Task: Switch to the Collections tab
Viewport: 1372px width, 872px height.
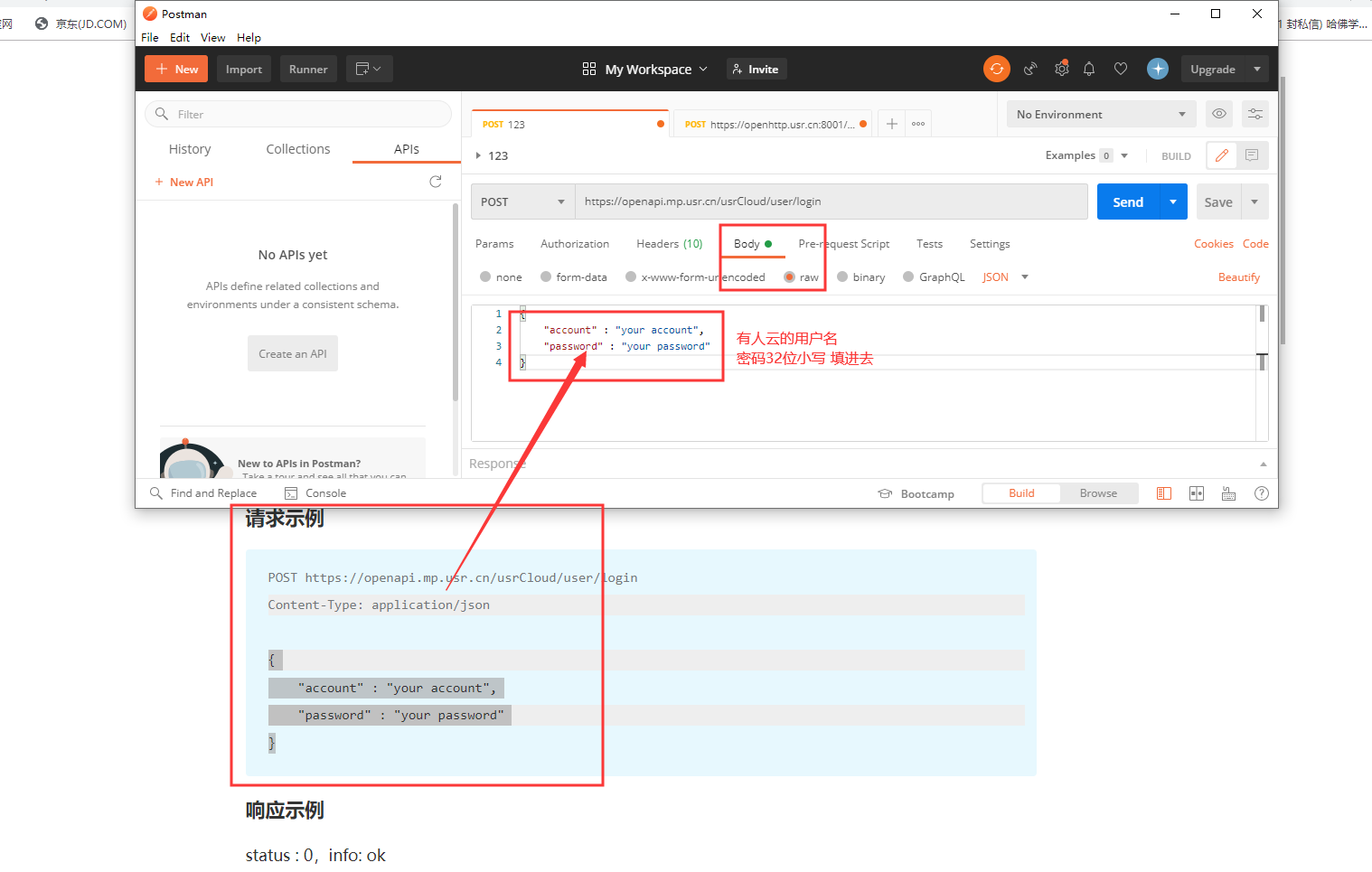Action: pos(297,149)
